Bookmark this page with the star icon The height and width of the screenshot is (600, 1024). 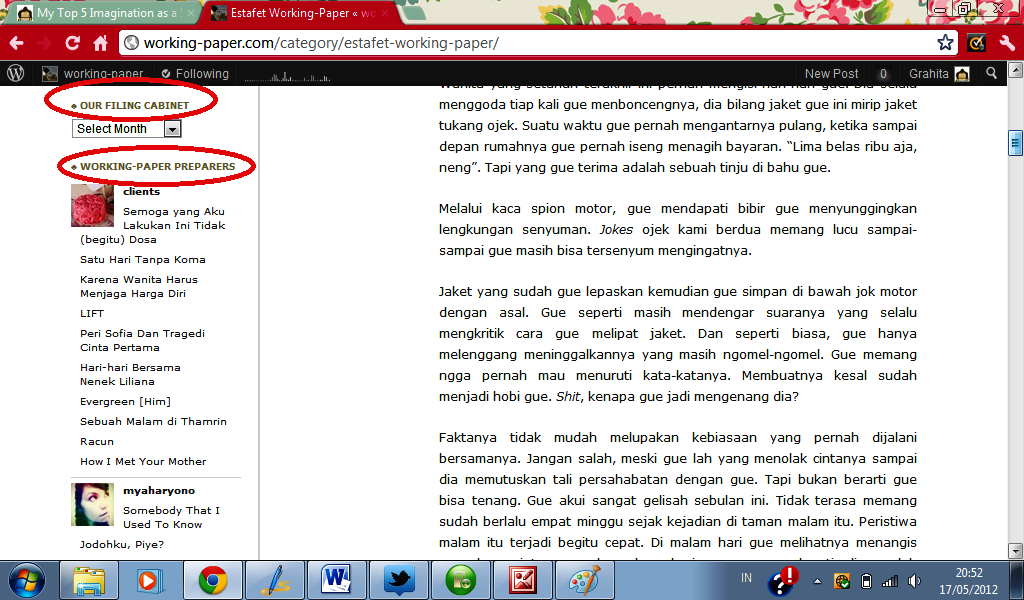click(x=945, y=43)
